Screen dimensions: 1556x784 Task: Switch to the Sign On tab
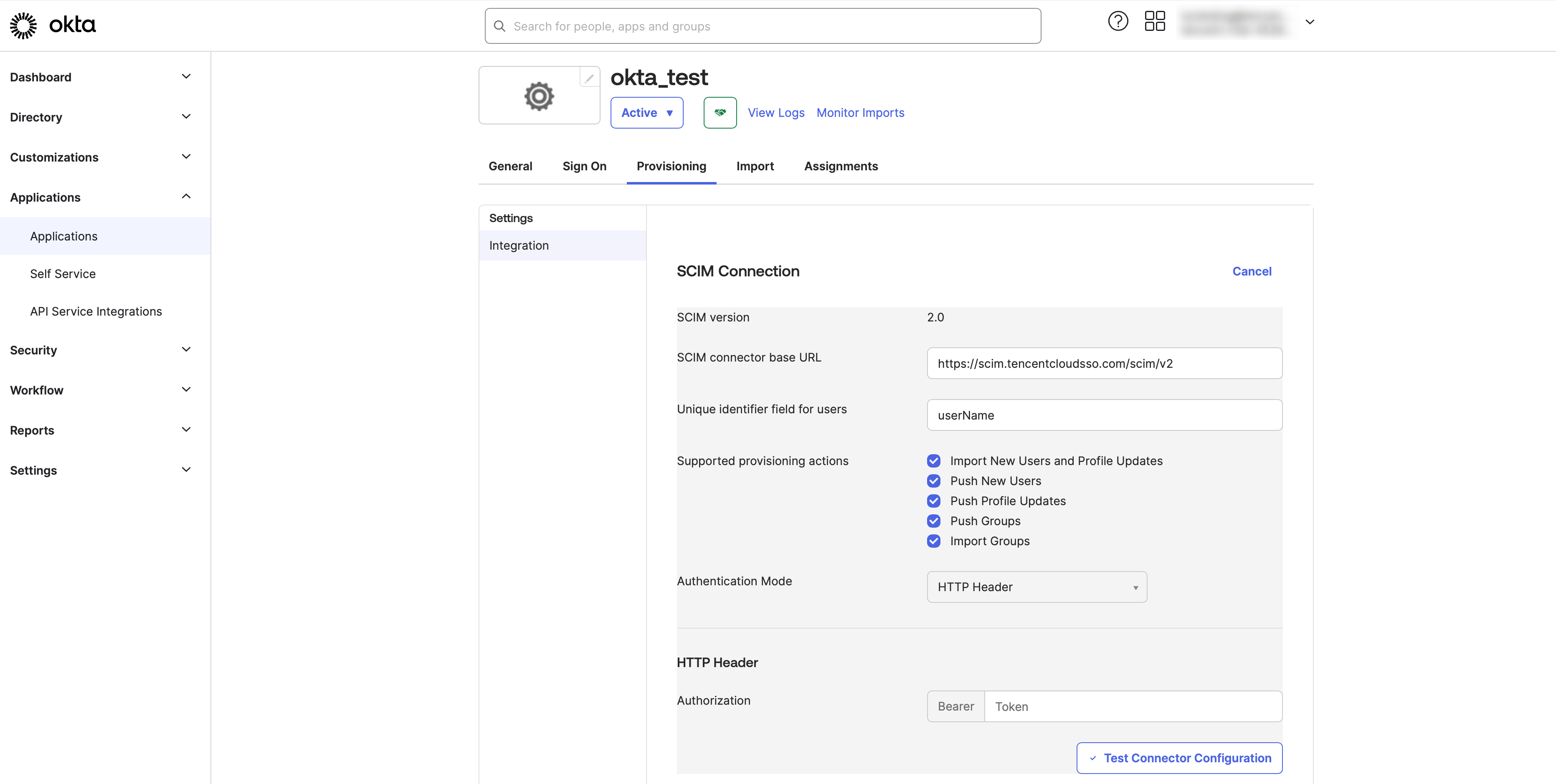coord(584,167)
